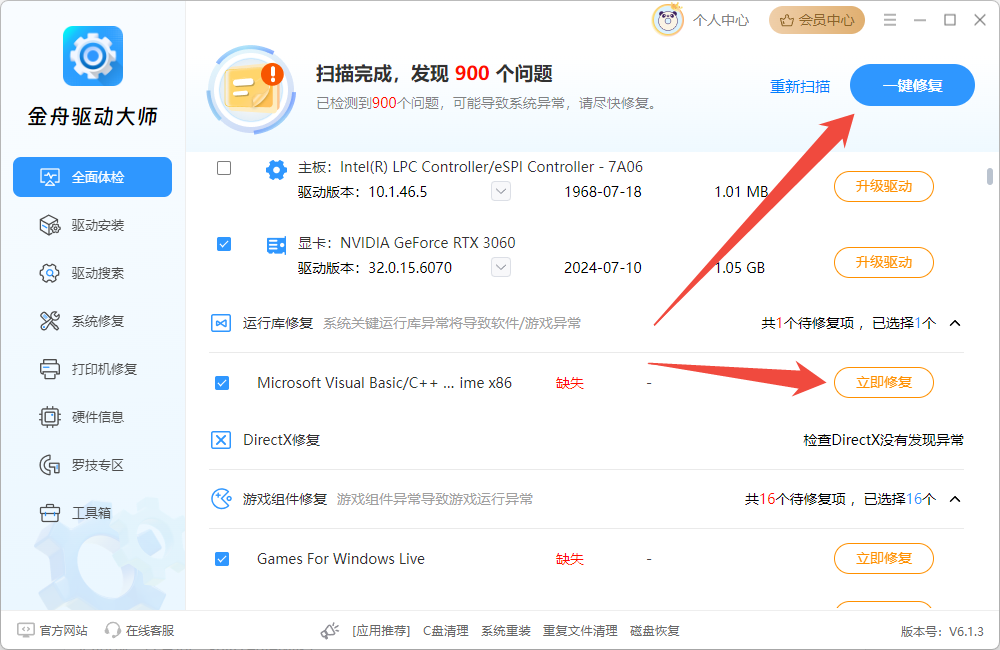Open the hamburger main menu icon
Viewport: 1000px width, 650px height.
890,20
